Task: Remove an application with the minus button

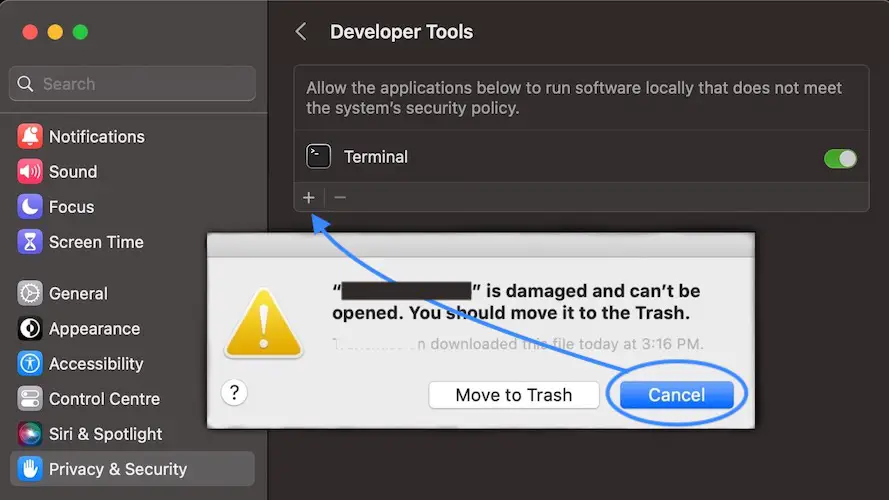Action: (x=340, y=197)
